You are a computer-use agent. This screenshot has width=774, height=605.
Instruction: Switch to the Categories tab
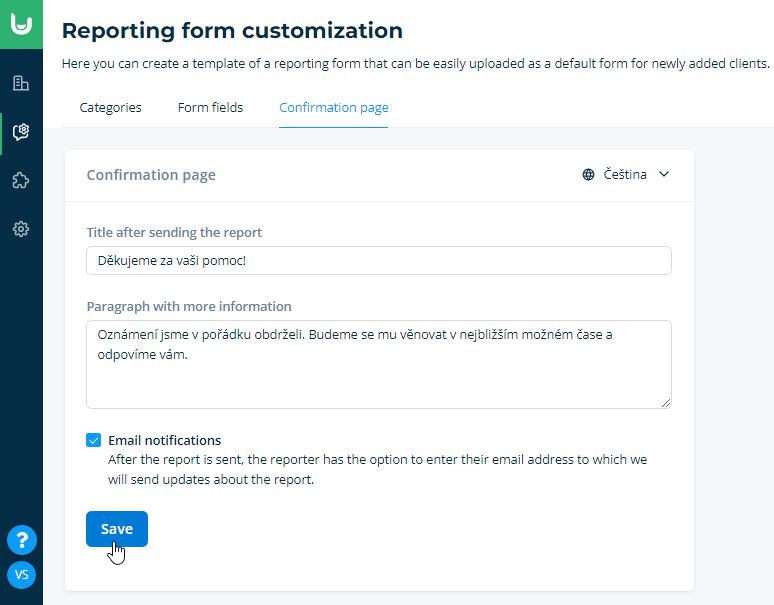point(111,108)
